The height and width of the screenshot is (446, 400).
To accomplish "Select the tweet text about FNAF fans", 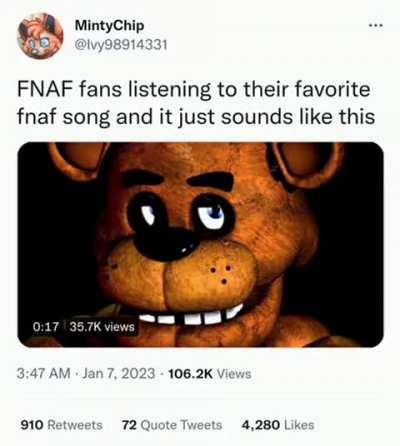I will point(196,103).
